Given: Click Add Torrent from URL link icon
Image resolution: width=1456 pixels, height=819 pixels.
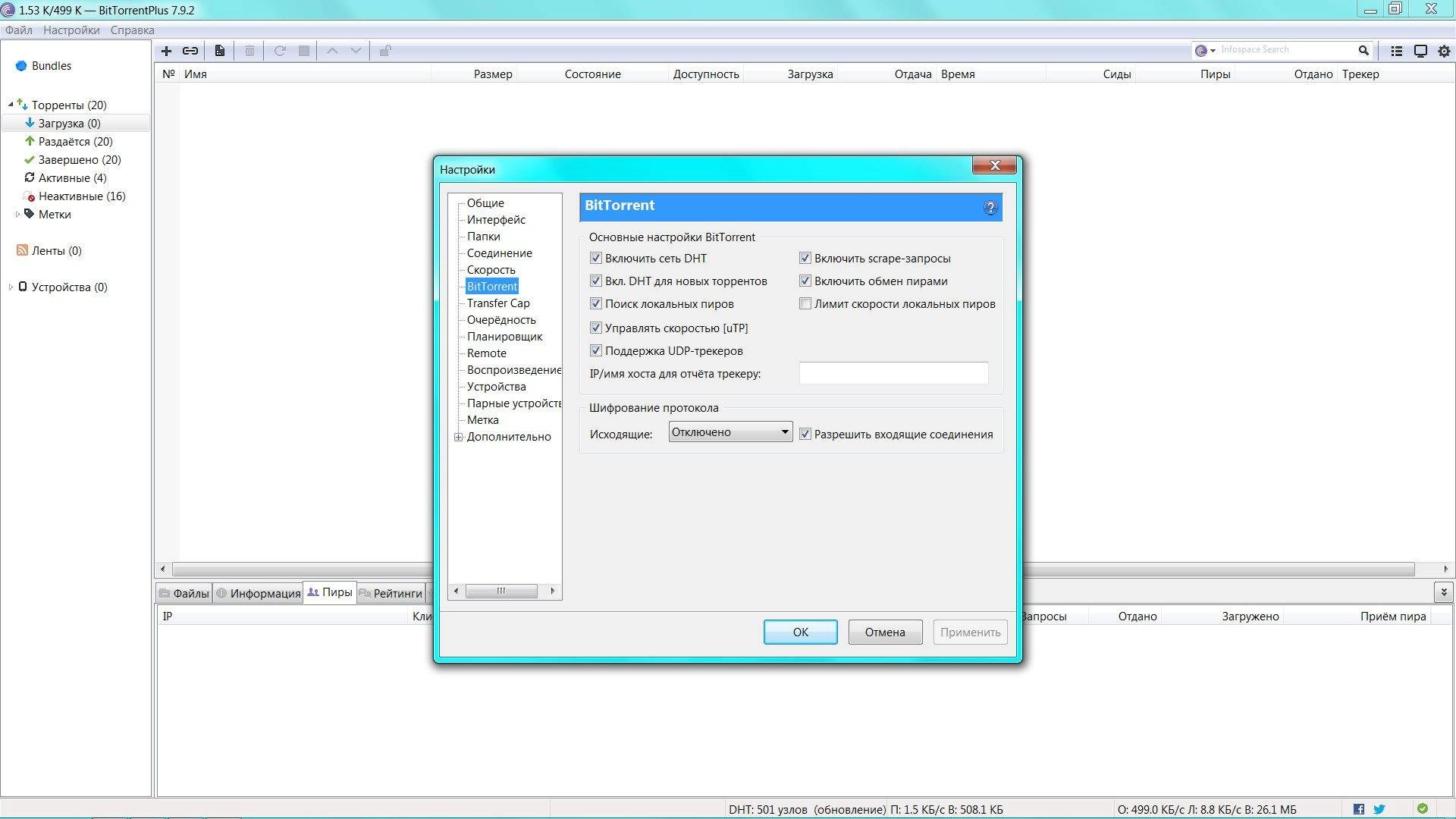Looking at the screenshot, I should 190,51.
